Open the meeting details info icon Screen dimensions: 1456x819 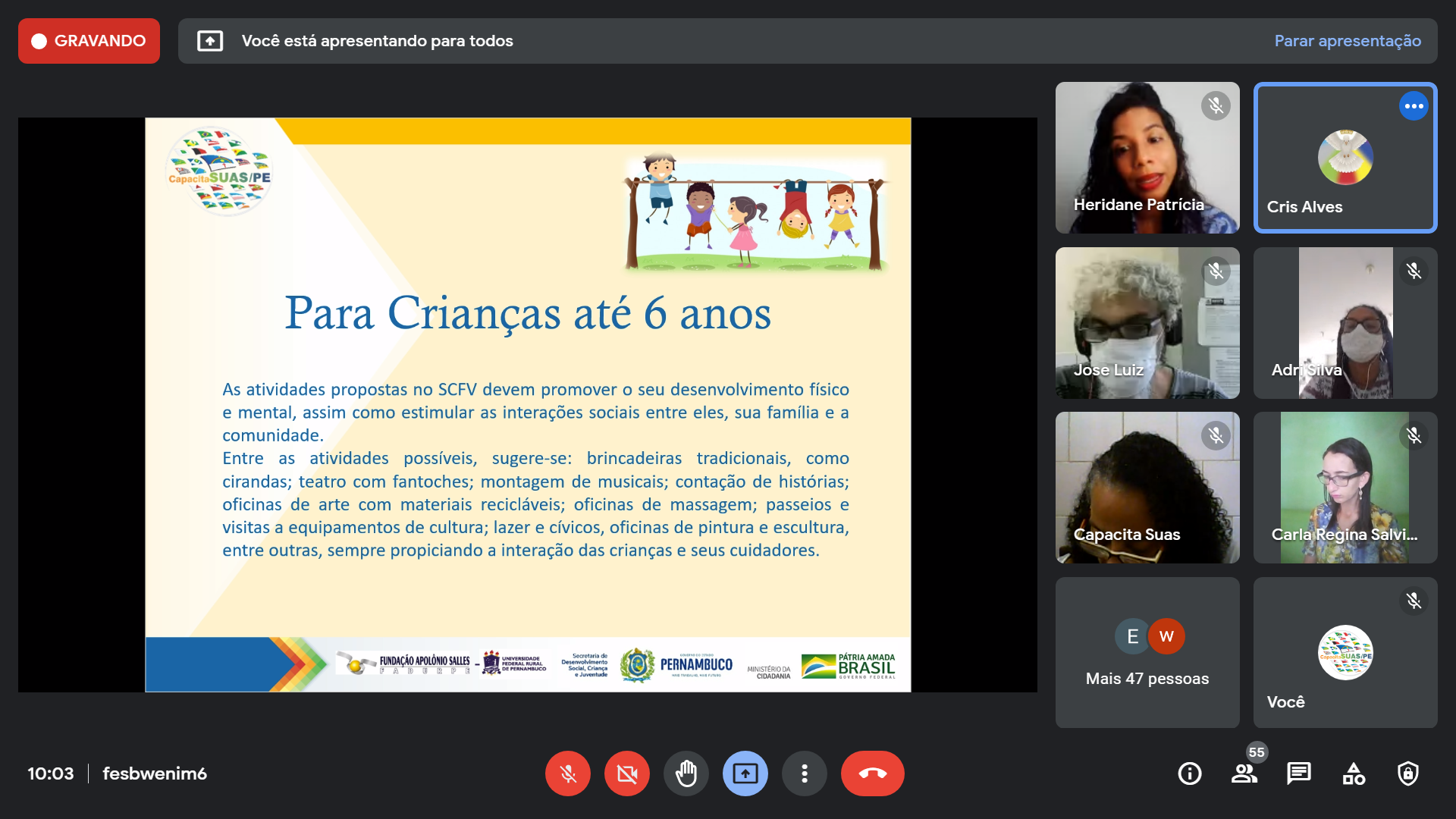[1189, 773]
